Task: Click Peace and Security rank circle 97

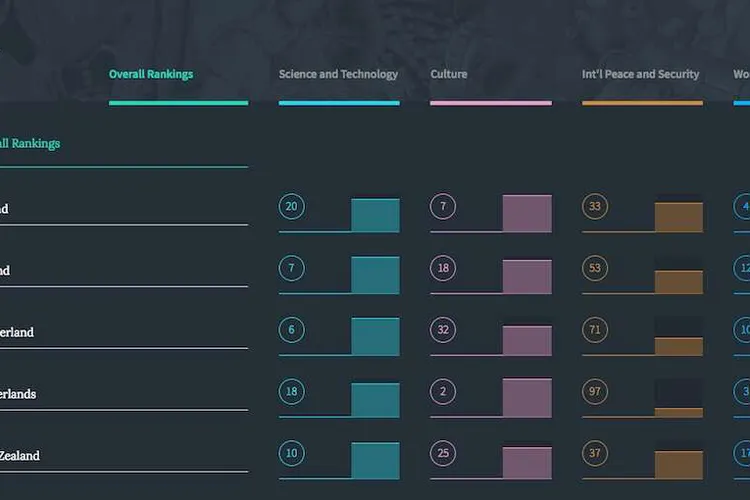Action: coord(595,392)
